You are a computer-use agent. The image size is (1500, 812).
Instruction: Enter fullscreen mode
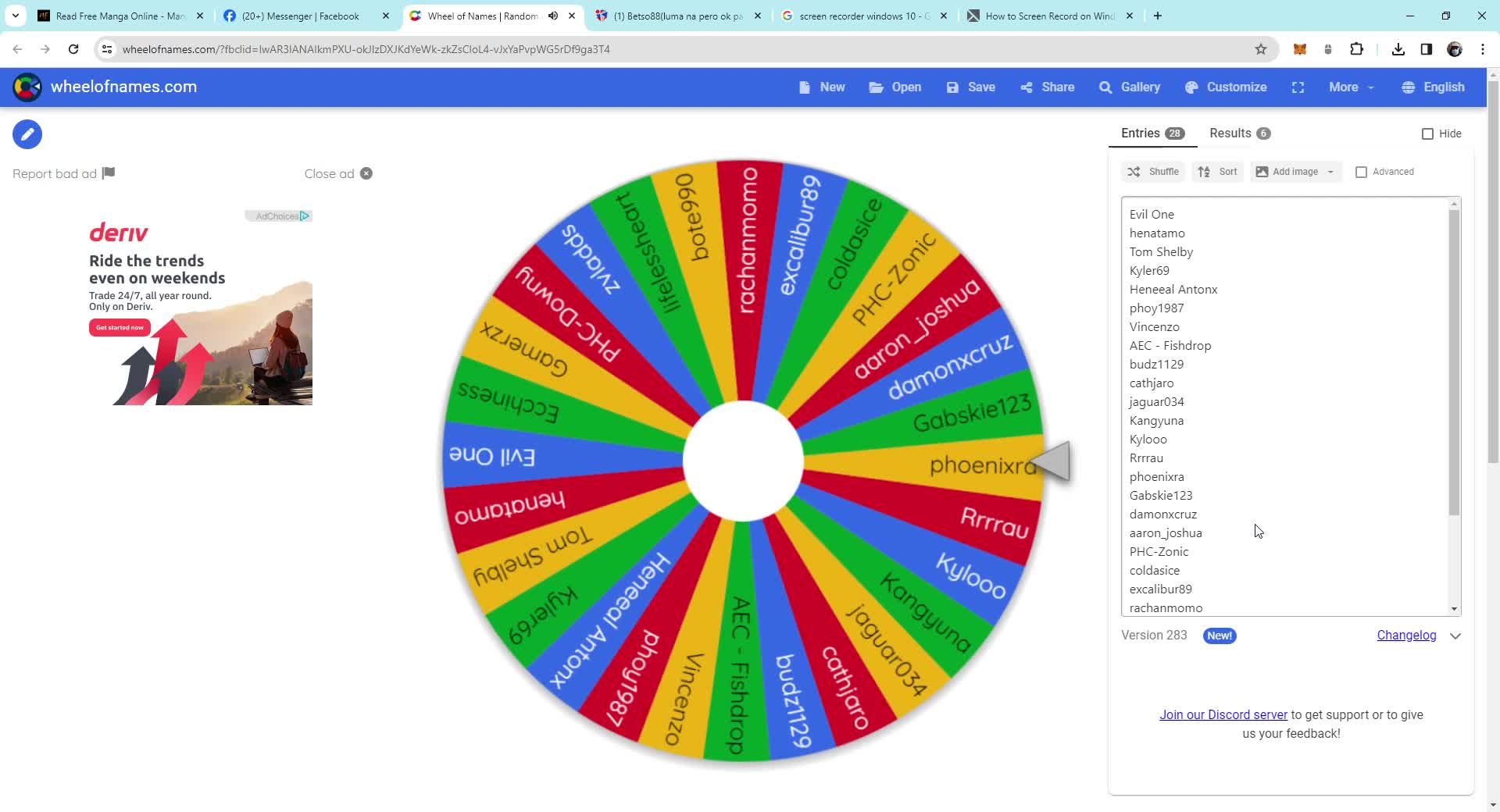tap(1298, 87)
